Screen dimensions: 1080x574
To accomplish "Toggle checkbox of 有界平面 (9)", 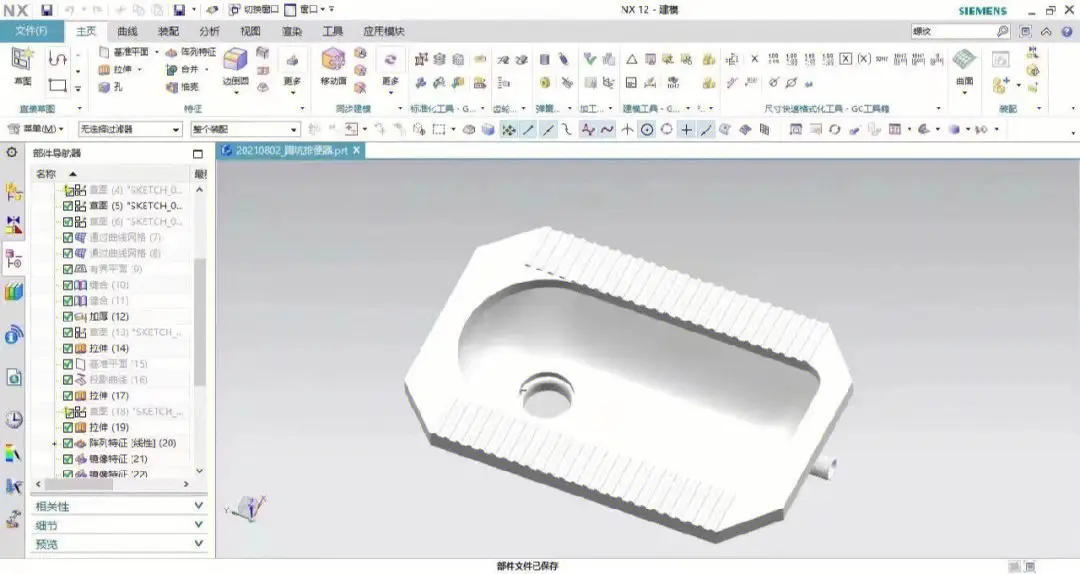I will (68, 269).
